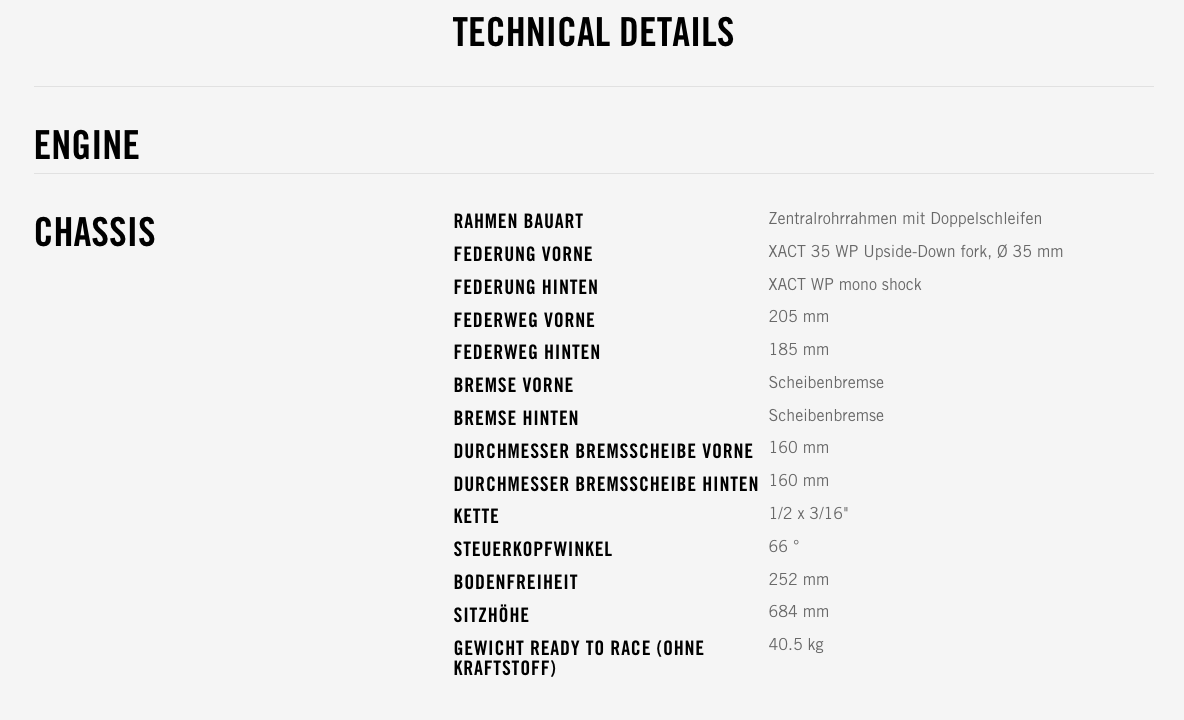Click the FEDERWEG VORNE label
This screenshot has width=1184, height=720.
pos(524,320)
